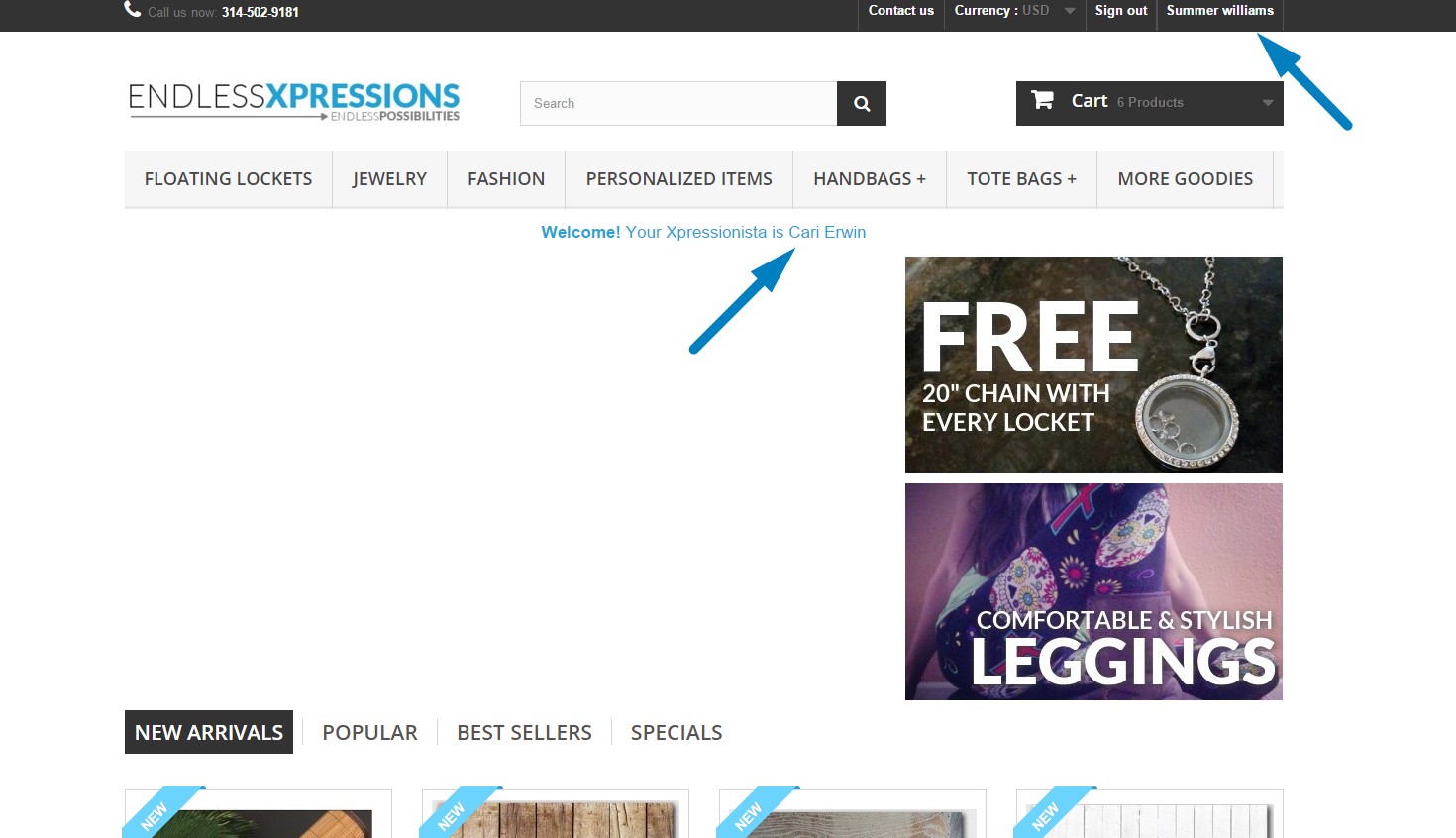This screenshot has height=838, width=1456.
Task: Select the More Goodies menu item
Action: click(1185, 179)
